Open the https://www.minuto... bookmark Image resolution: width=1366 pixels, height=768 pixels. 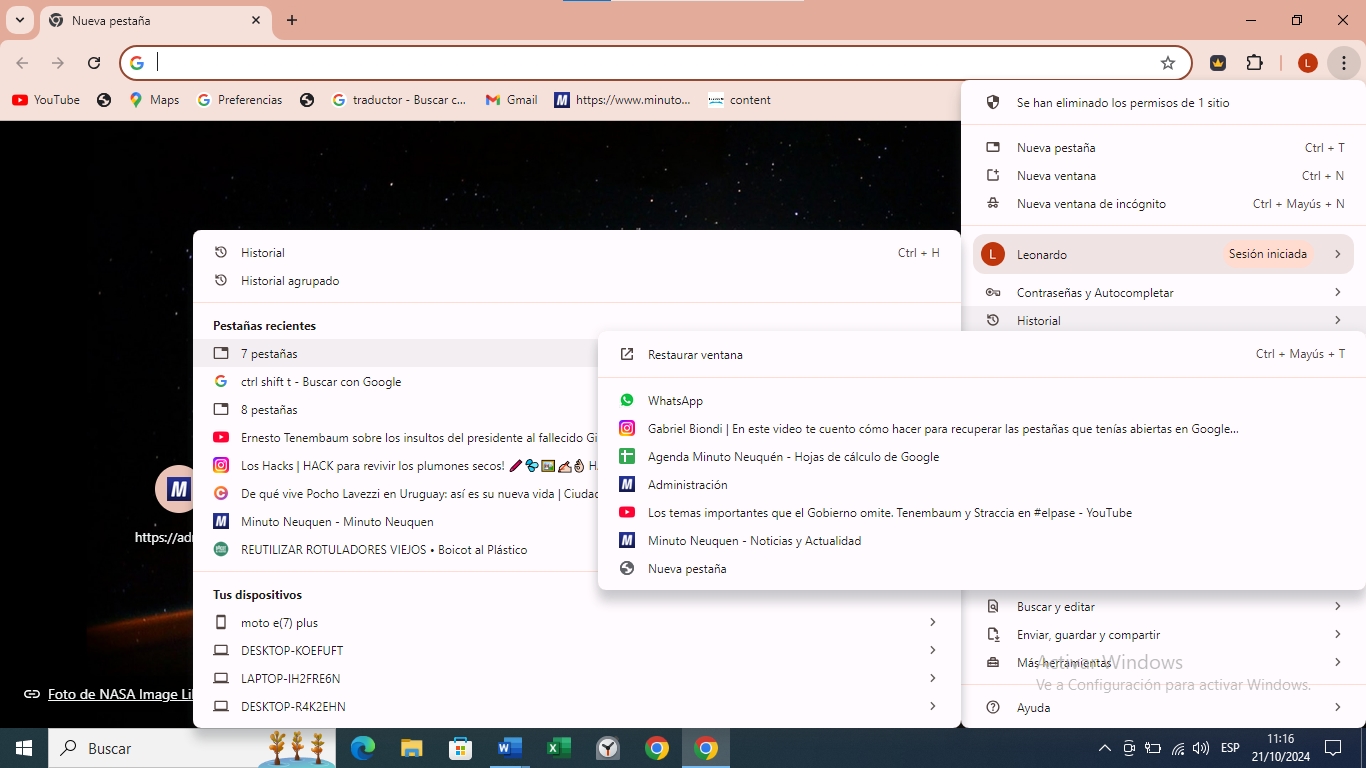click(x=623, y=100)
